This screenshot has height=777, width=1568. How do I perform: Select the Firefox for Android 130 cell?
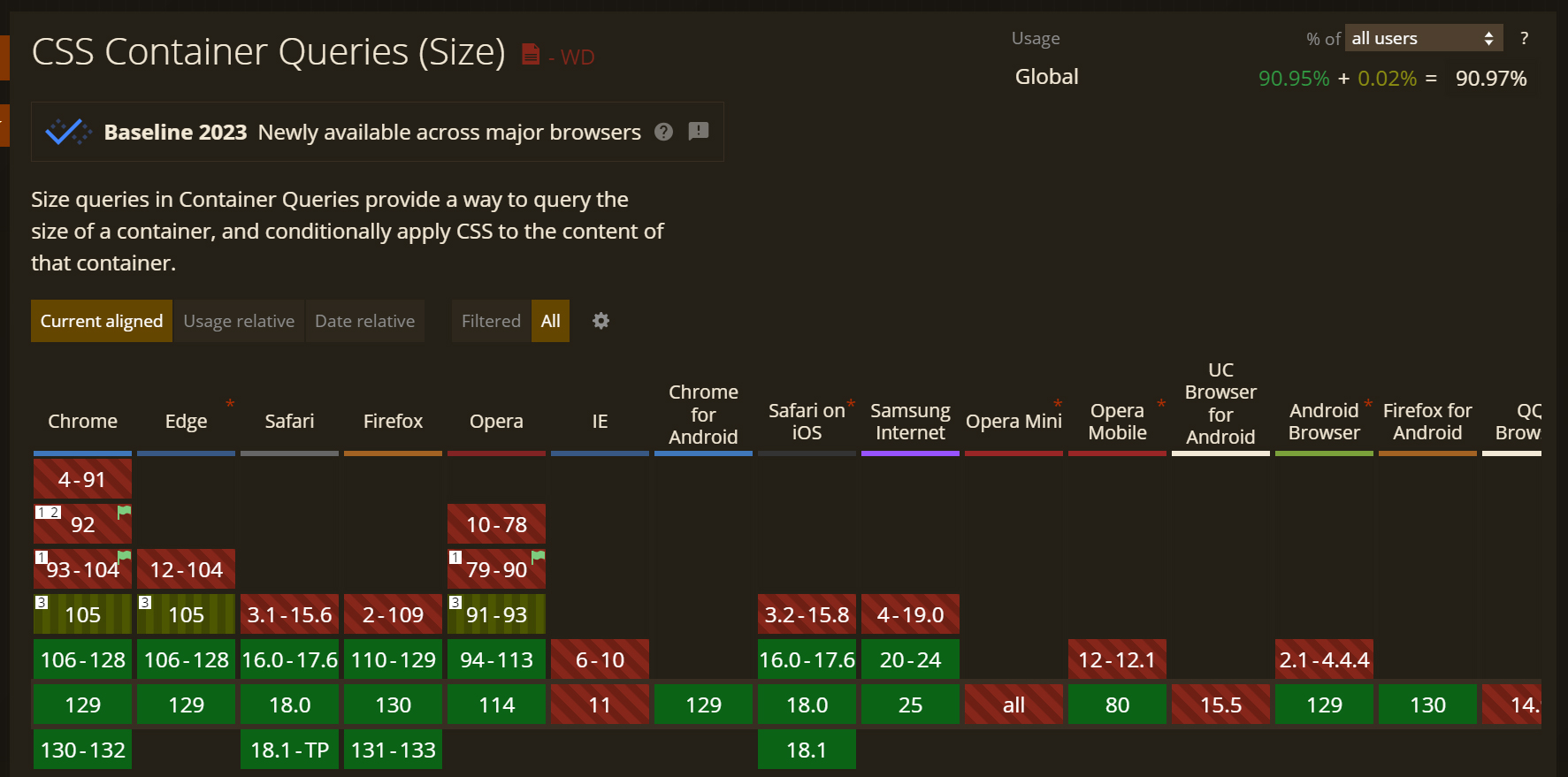(x=1427, y=705)
